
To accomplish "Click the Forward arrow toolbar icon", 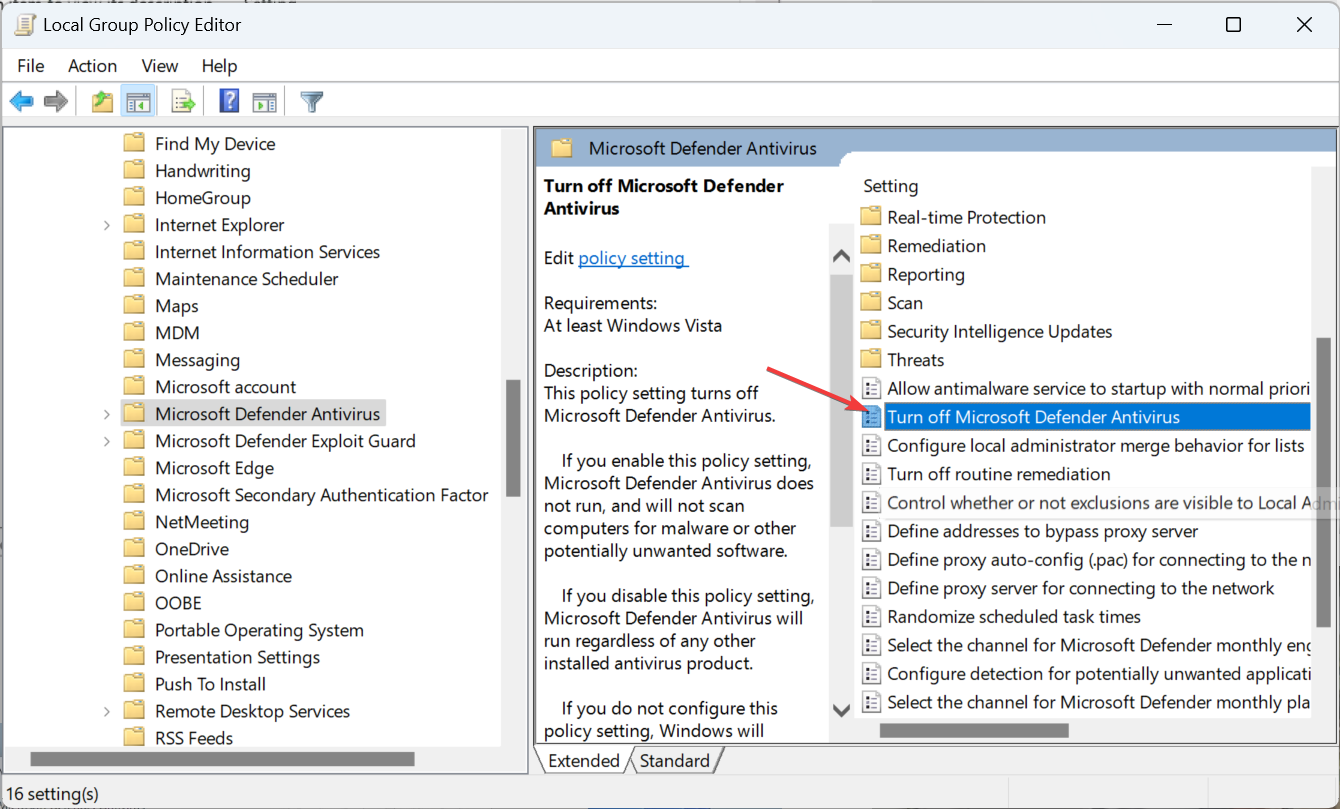I will tap(56, 101).
